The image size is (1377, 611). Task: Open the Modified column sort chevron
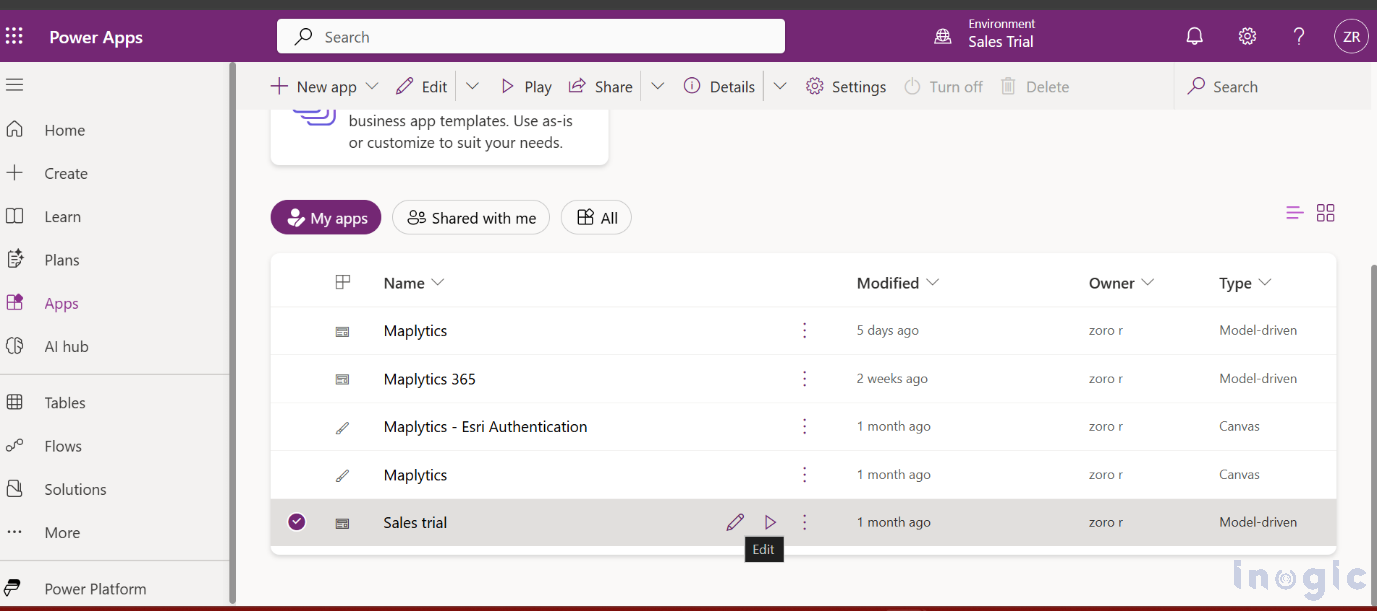pyautogui.click(x=932, y=282)
